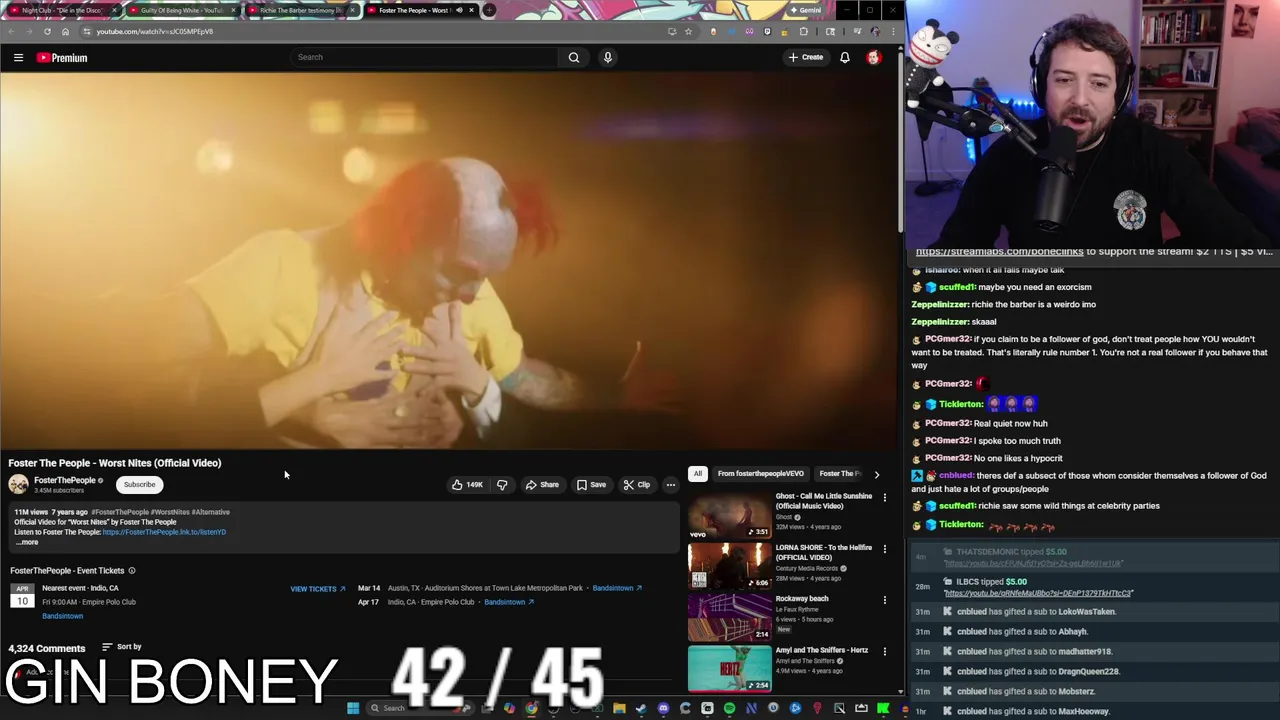
Task: Switch to Guilty Of Being White tab
Action: [181, 10]
